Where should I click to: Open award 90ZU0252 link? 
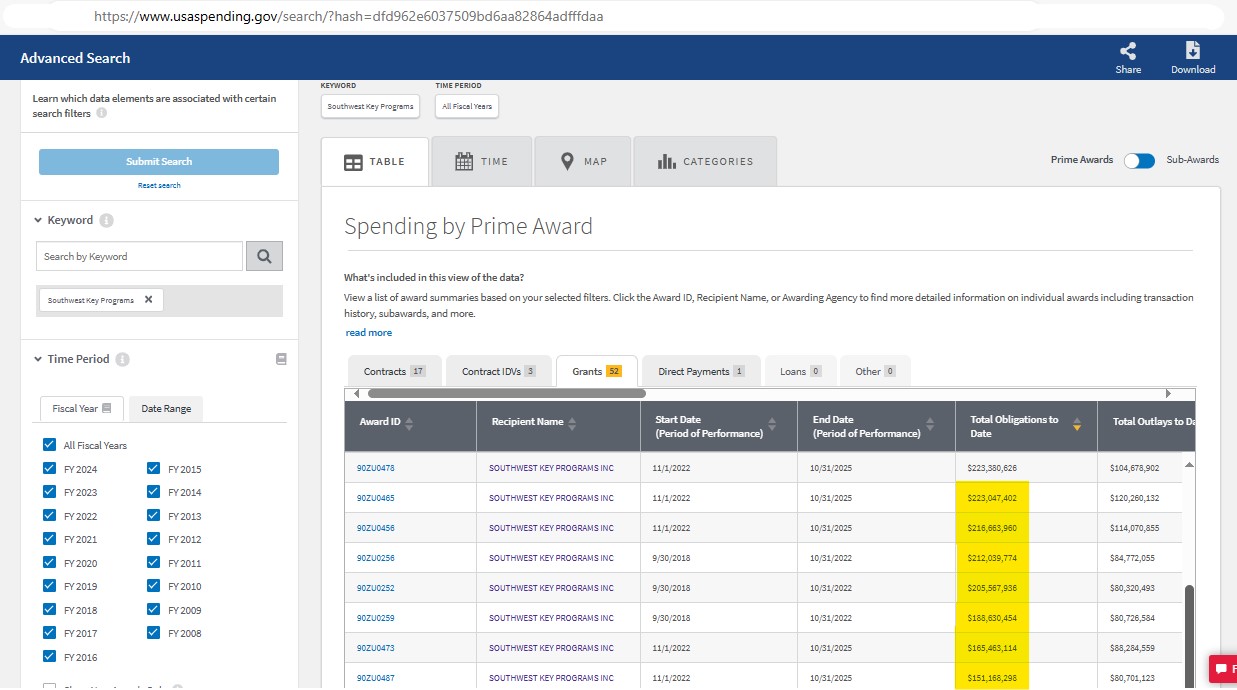375,588
